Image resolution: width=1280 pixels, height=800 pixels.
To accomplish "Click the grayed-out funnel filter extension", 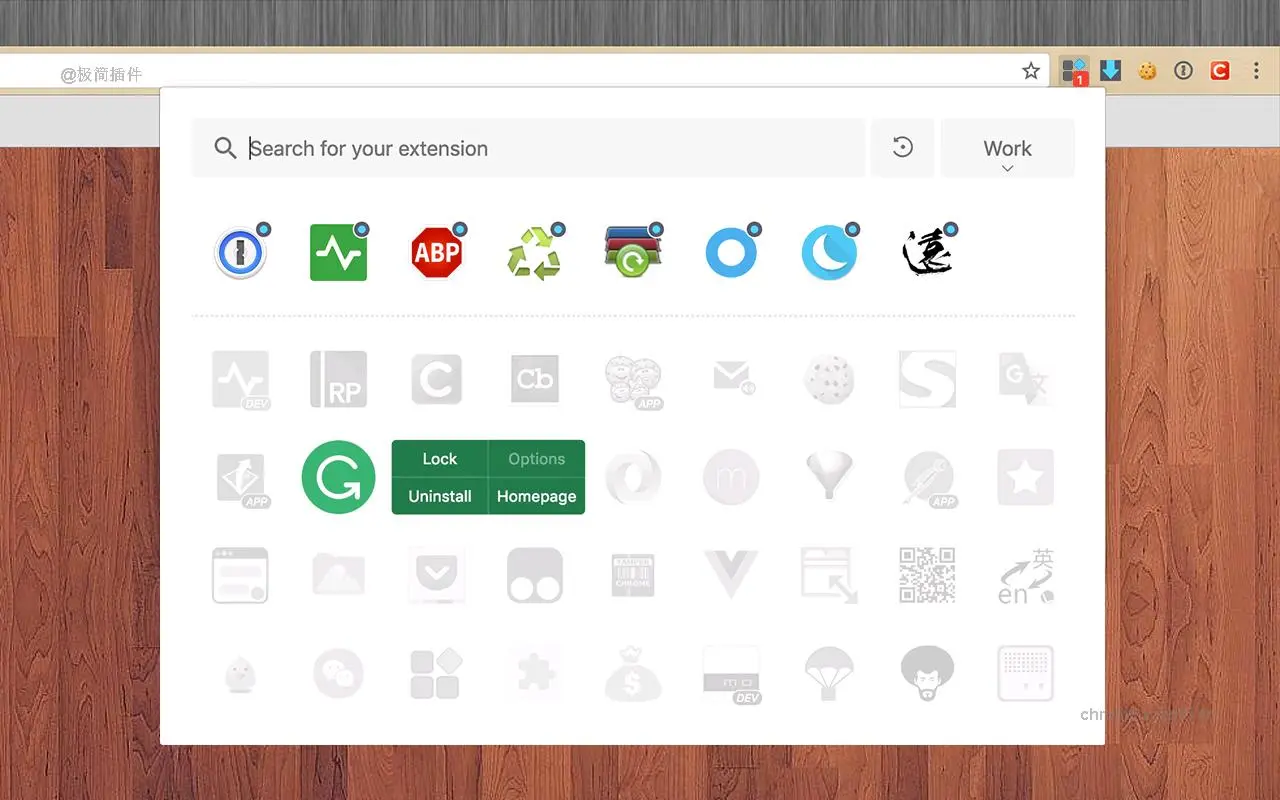I will (829, 476).
